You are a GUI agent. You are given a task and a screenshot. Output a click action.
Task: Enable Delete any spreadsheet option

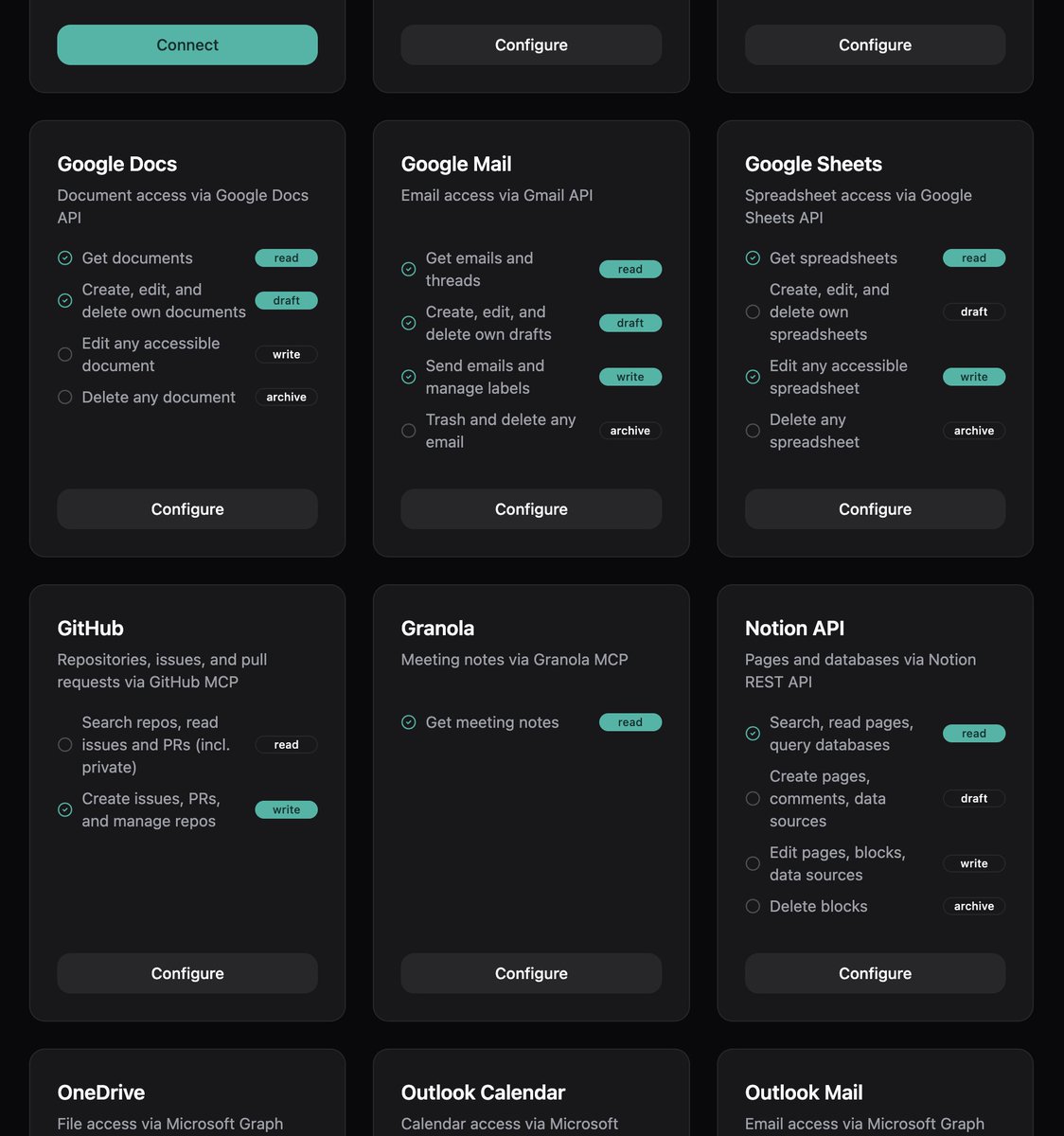pos(753,431)
